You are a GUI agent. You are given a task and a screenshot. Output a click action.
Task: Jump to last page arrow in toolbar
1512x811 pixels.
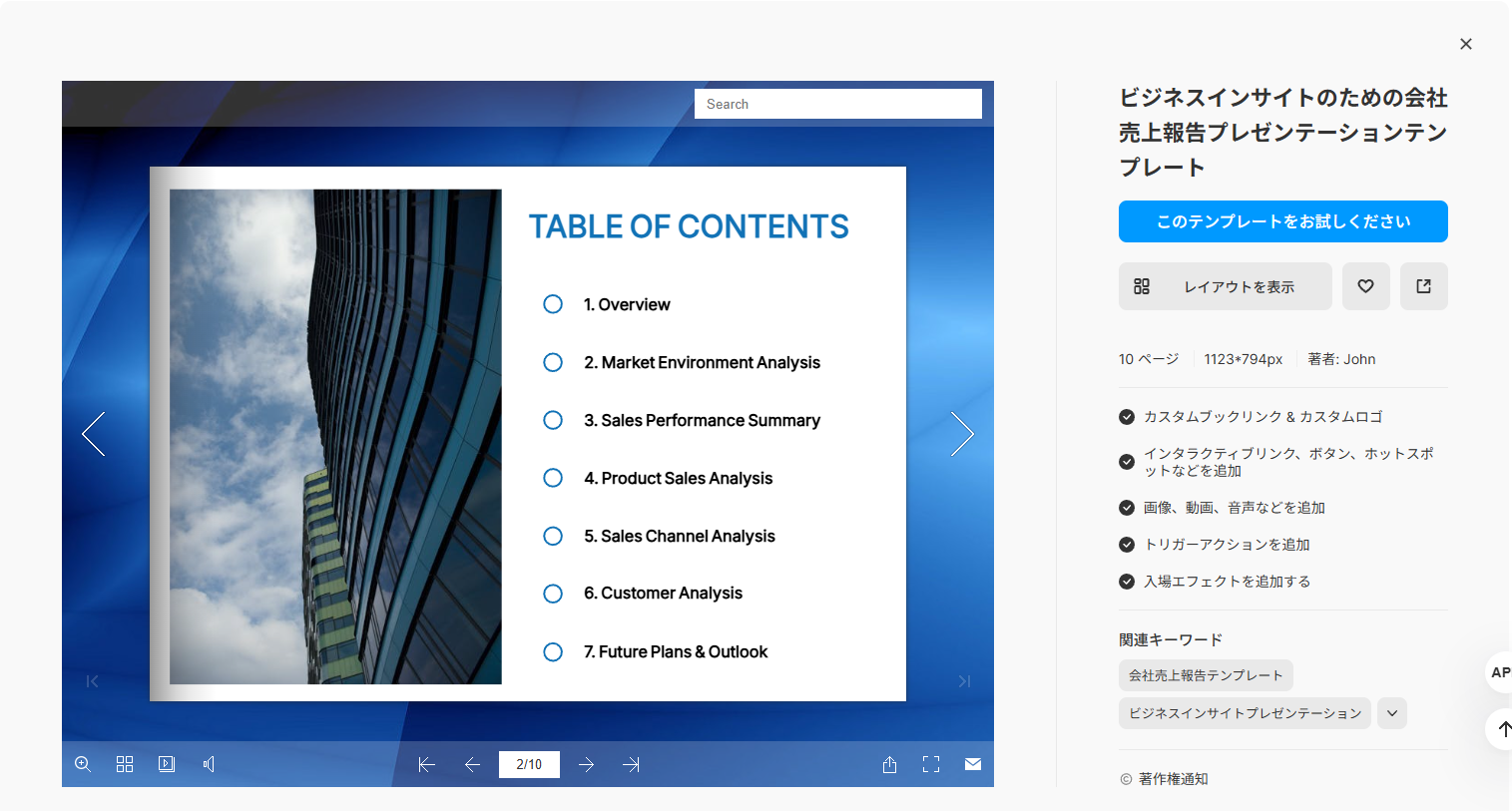(631, 764)
